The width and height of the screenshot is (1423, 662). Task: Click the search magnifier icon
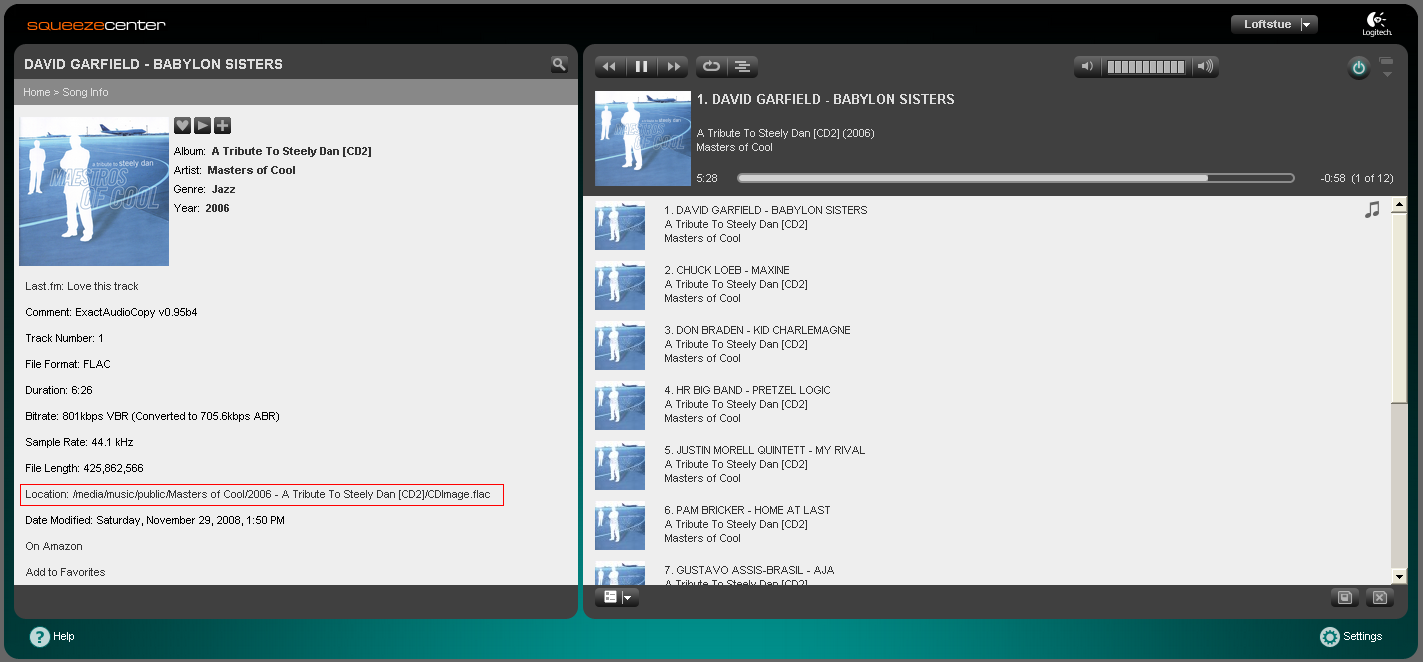coord(559,64)
